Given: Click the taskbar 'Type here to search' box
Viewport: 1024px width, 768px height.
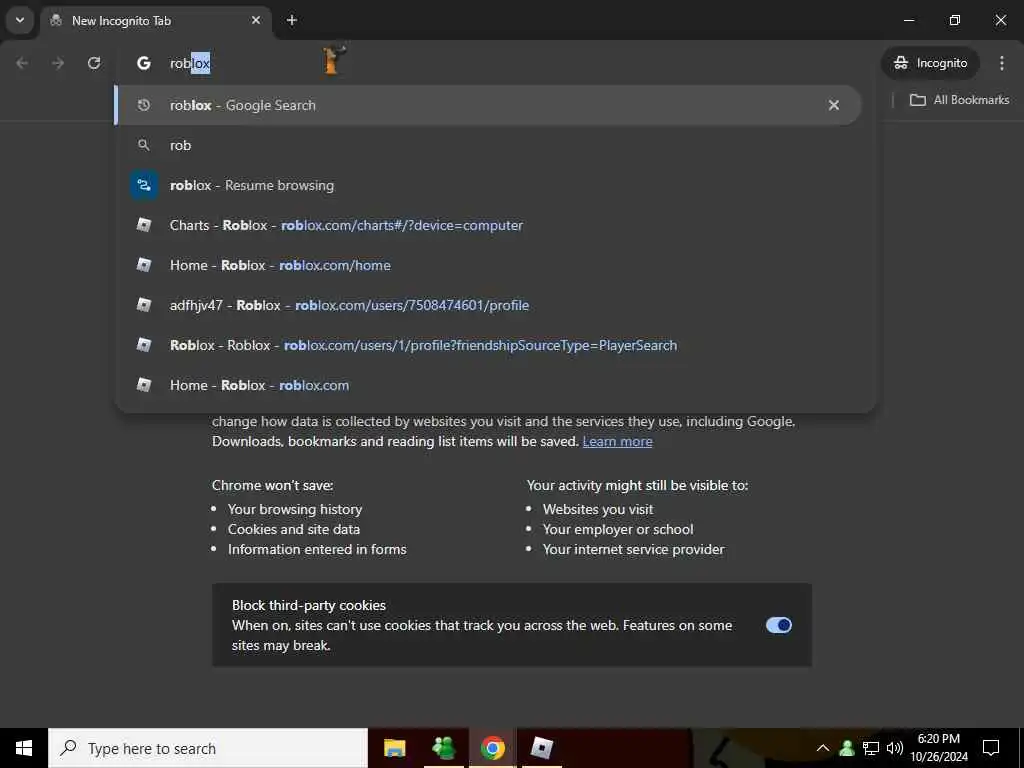Looking at the screenshot, I should 208,748.
